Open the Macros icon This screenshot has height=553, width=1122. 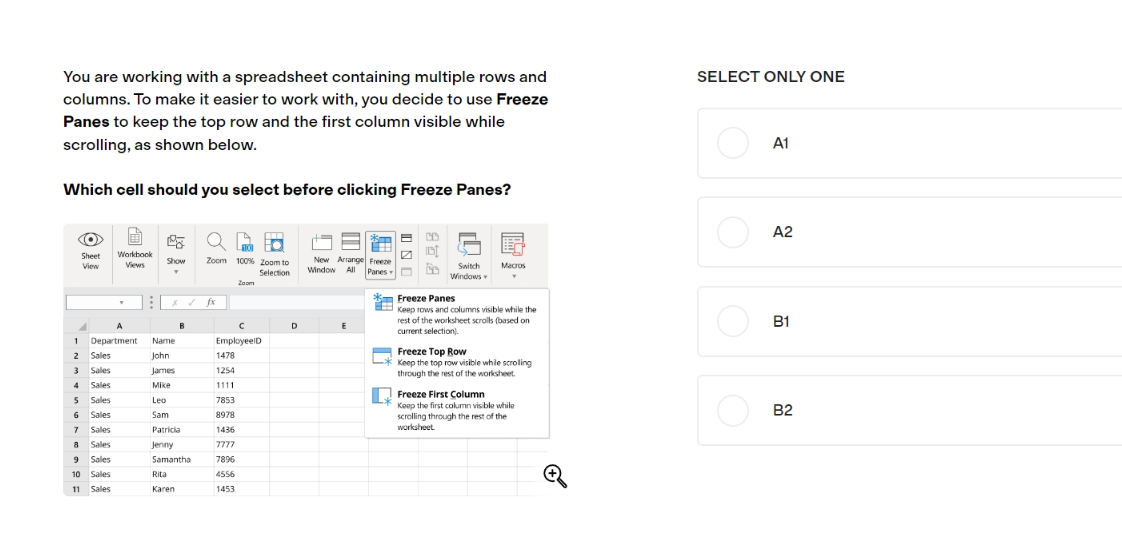[x=513, y=244]
